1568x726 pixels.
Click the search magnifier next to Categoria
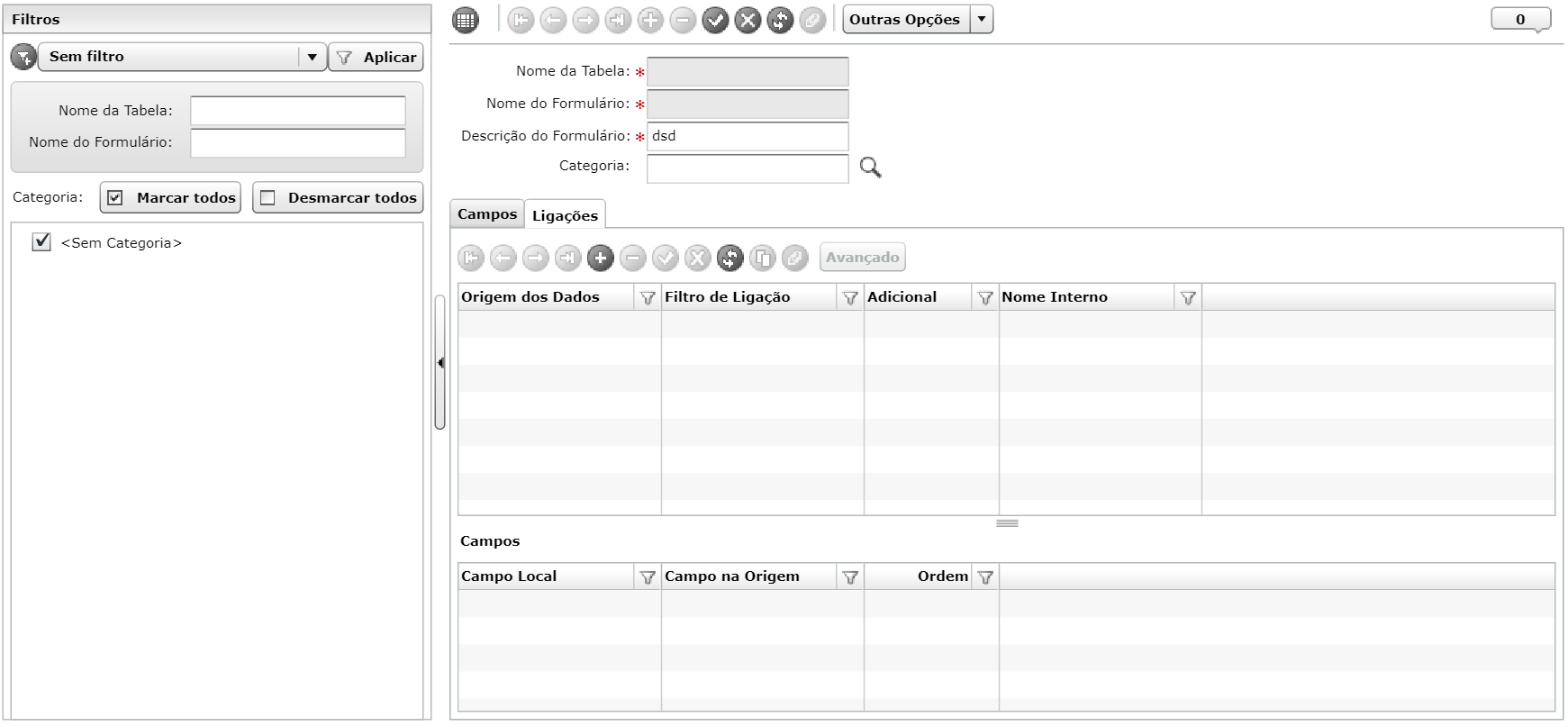870,168
